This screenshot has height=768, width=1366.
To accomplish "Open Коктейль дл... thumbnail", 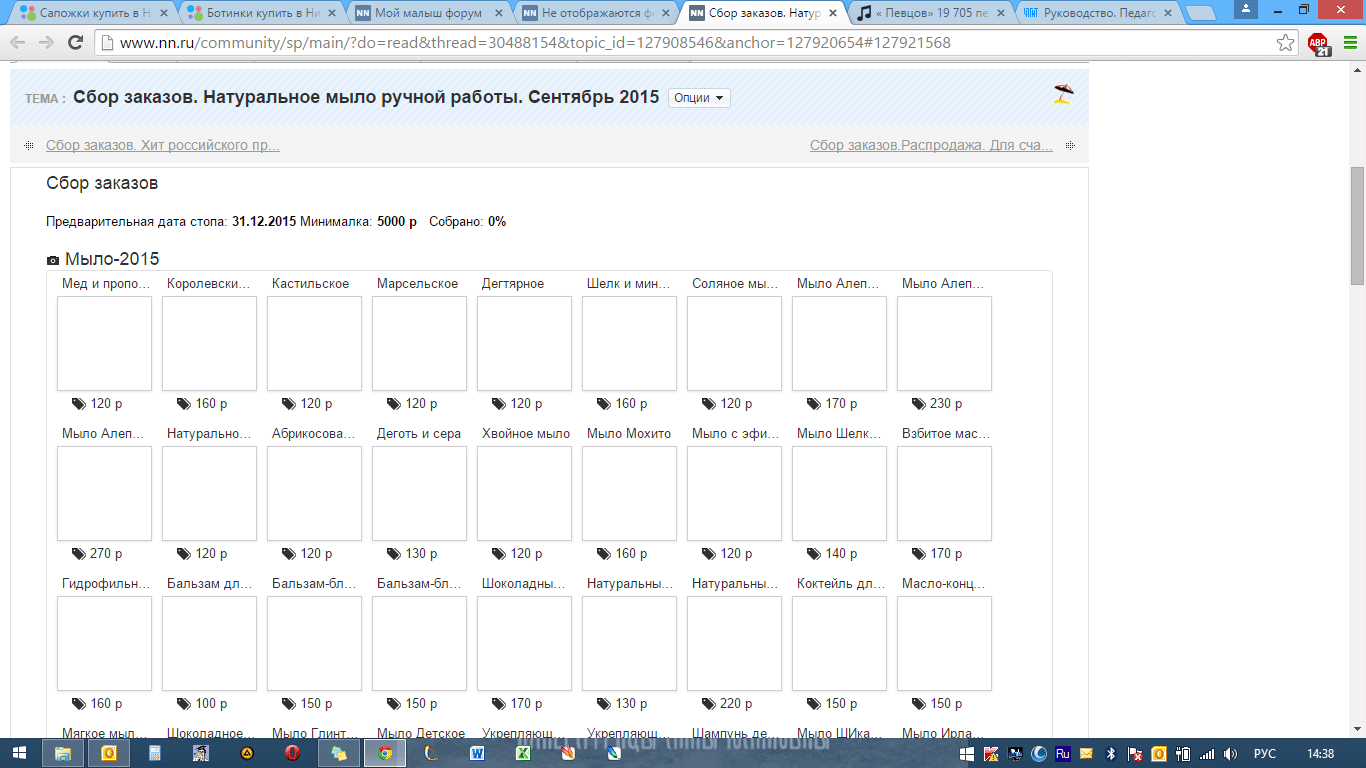I will 839,644.
